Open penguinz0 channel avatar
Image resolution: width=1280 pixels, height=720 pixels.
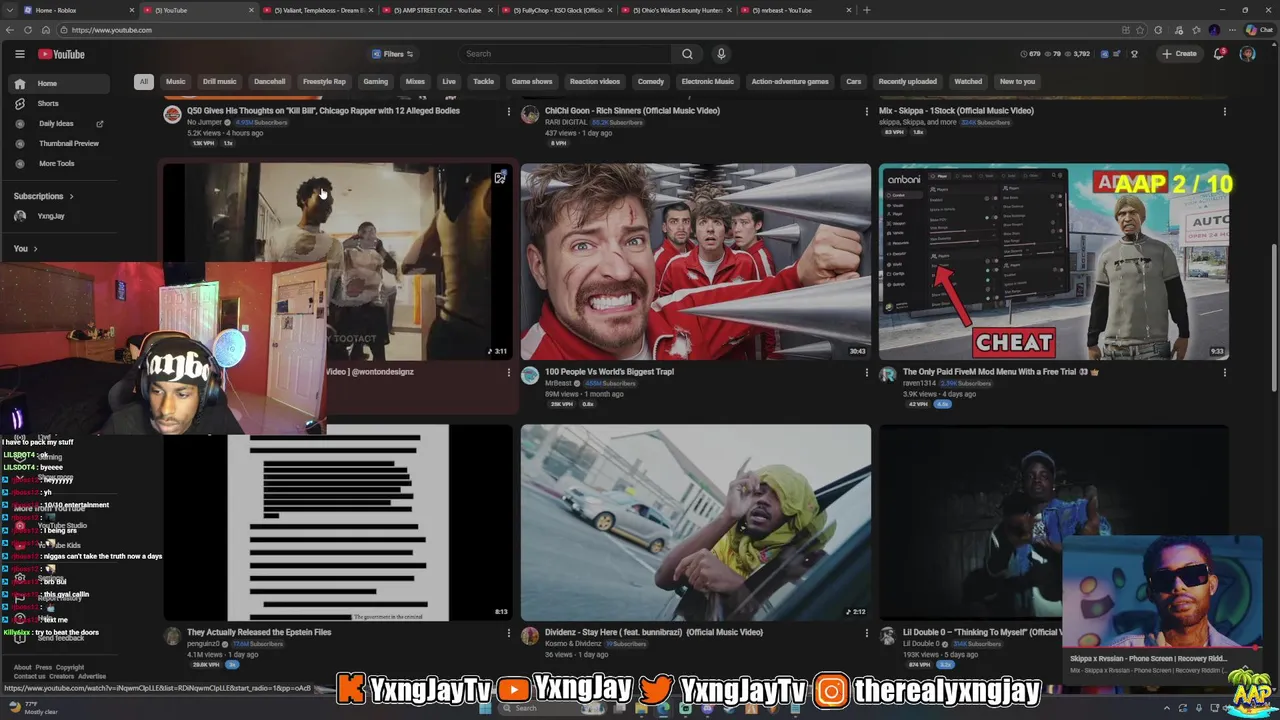(x=172, y=637)
